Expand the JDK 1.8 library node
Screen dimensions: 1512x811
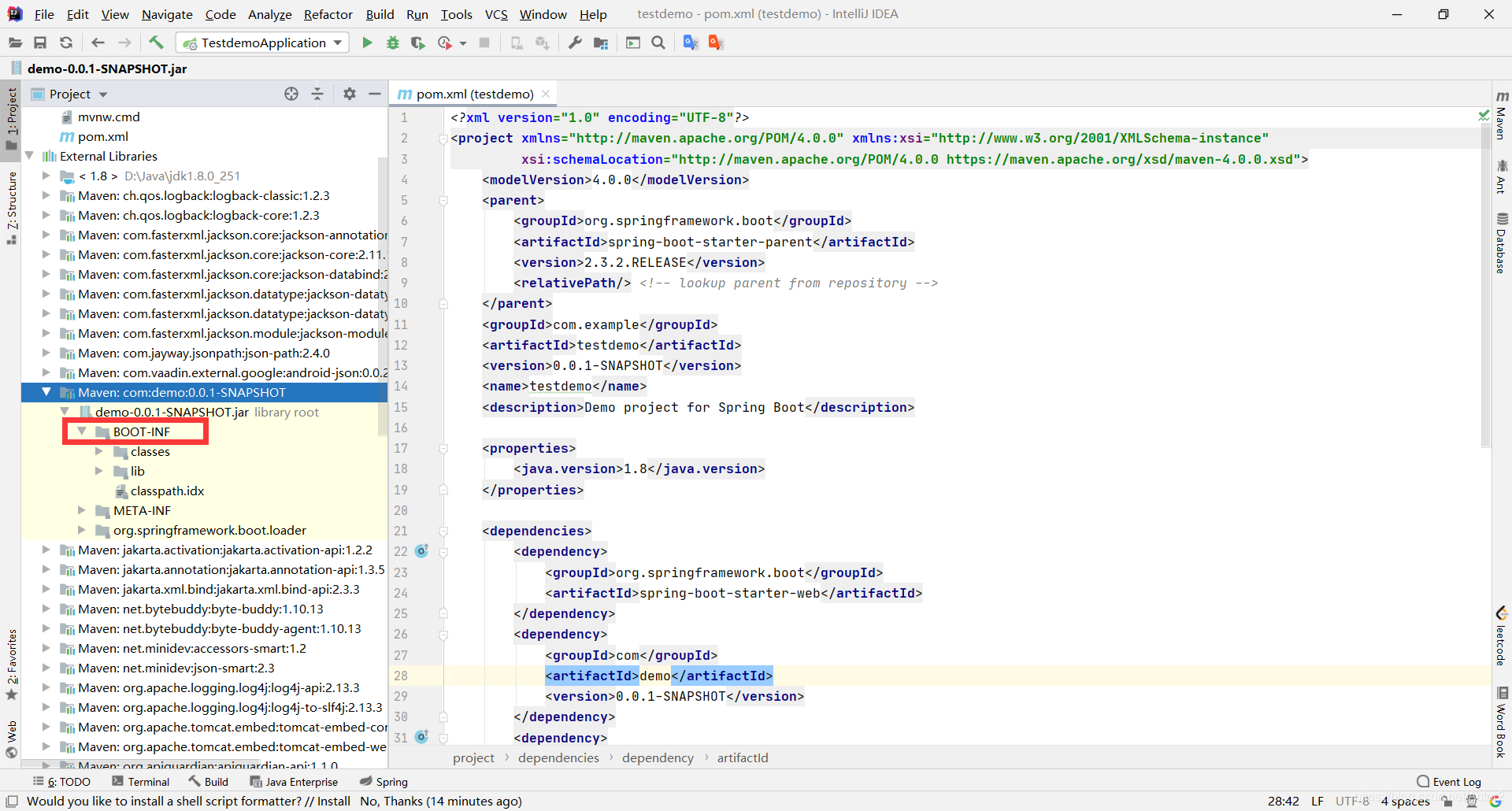(46, 176)
